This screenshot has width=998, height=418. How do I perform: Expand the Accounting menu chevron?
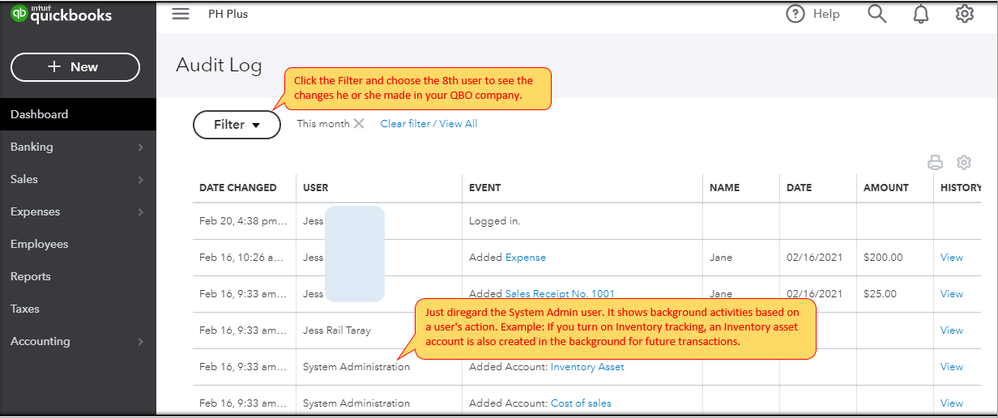tap(141, 342)
